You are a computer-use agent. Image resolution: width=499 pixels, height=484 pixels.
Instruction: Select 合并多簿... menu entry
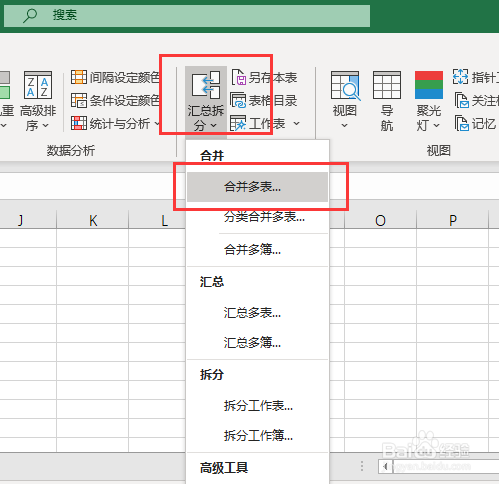[x=257, y=249]
